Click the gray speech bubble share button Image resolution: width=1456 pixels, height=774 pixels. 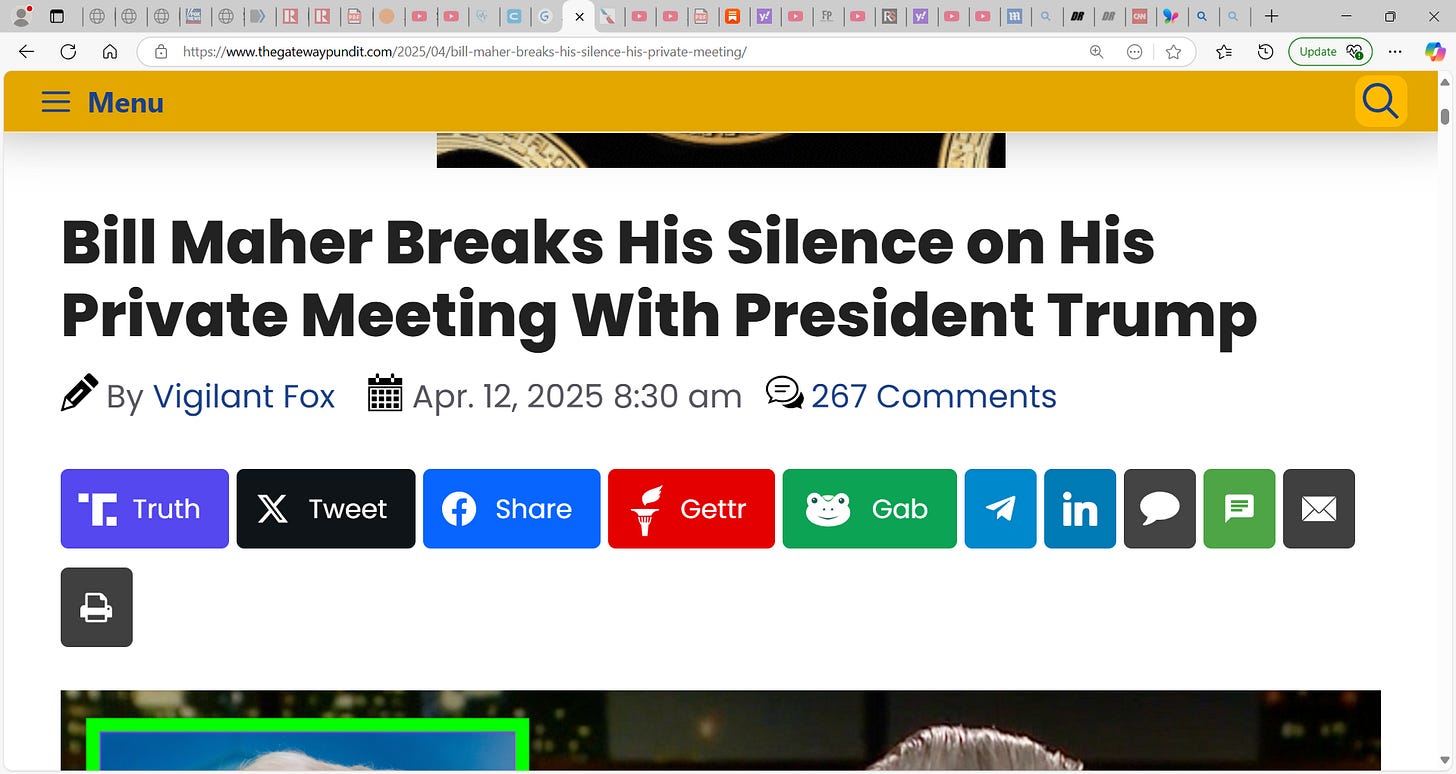1160,509
